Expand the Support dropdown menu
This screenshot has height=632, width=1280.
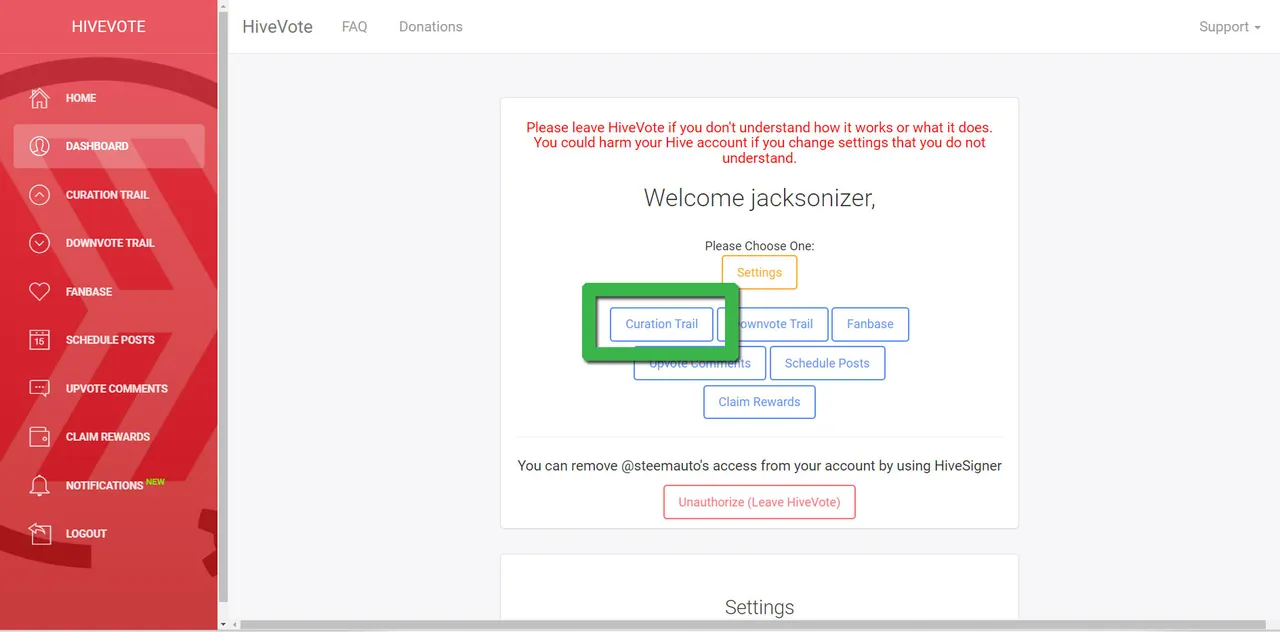[1230, 27]
